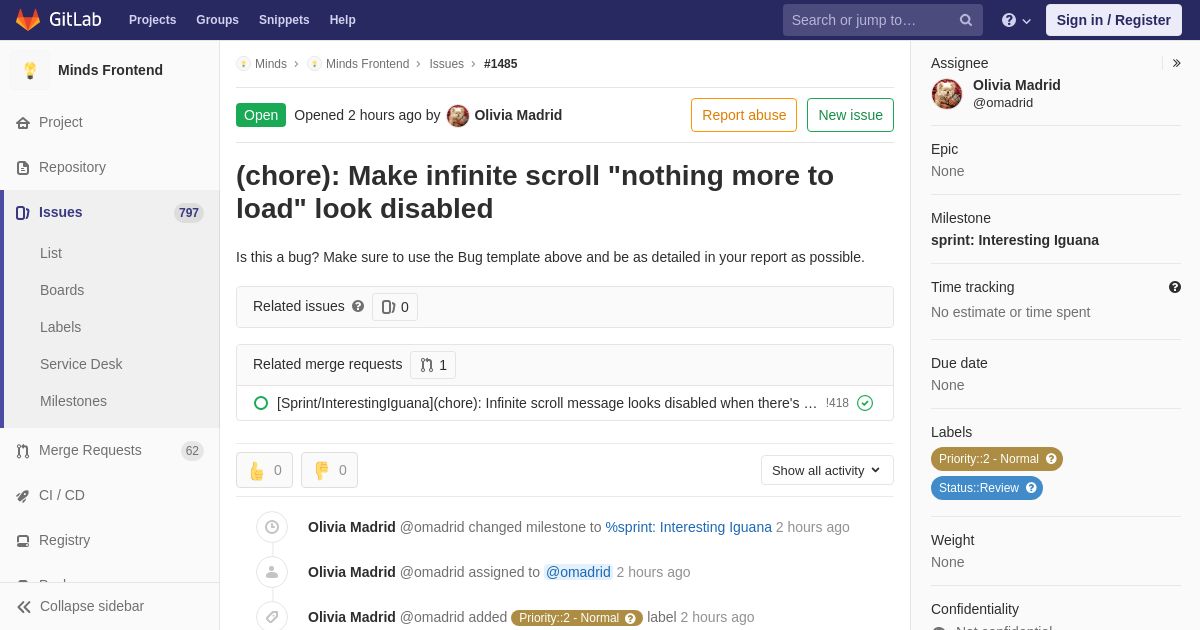Click the New issue button
1200x630 pixels.
click(x=850, y=115)
